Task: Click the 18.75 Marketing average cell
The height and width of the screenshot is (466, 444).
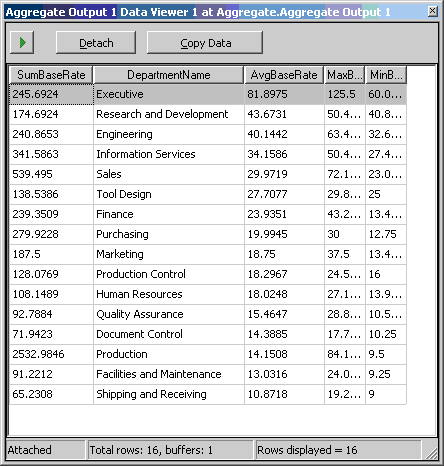Action: click(284, 254)
